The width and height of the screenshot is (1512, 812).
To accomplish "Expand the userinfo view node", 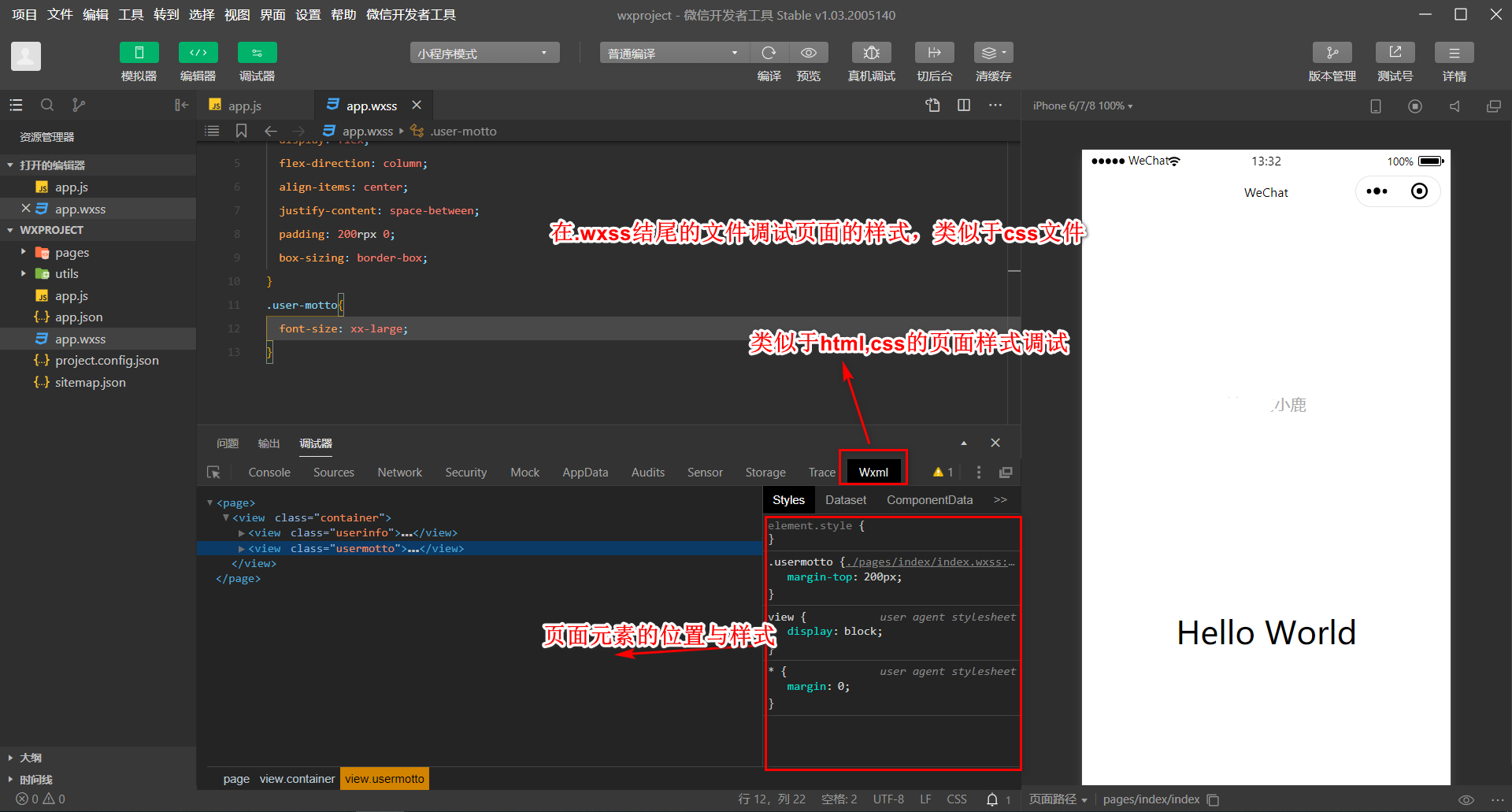I will coord(242,533).
